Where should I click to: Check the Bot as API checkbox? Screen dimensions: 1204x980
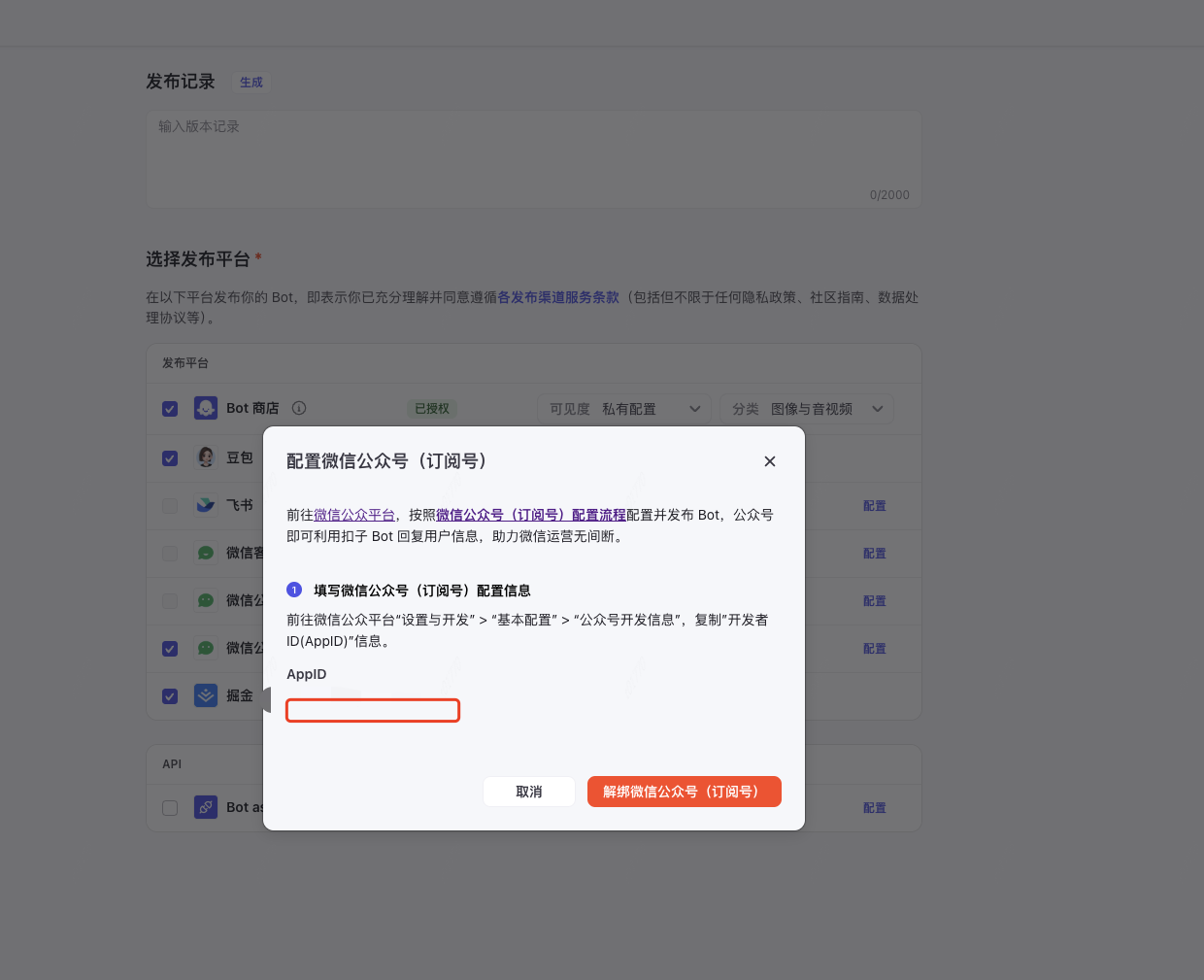tap(170, 808)
